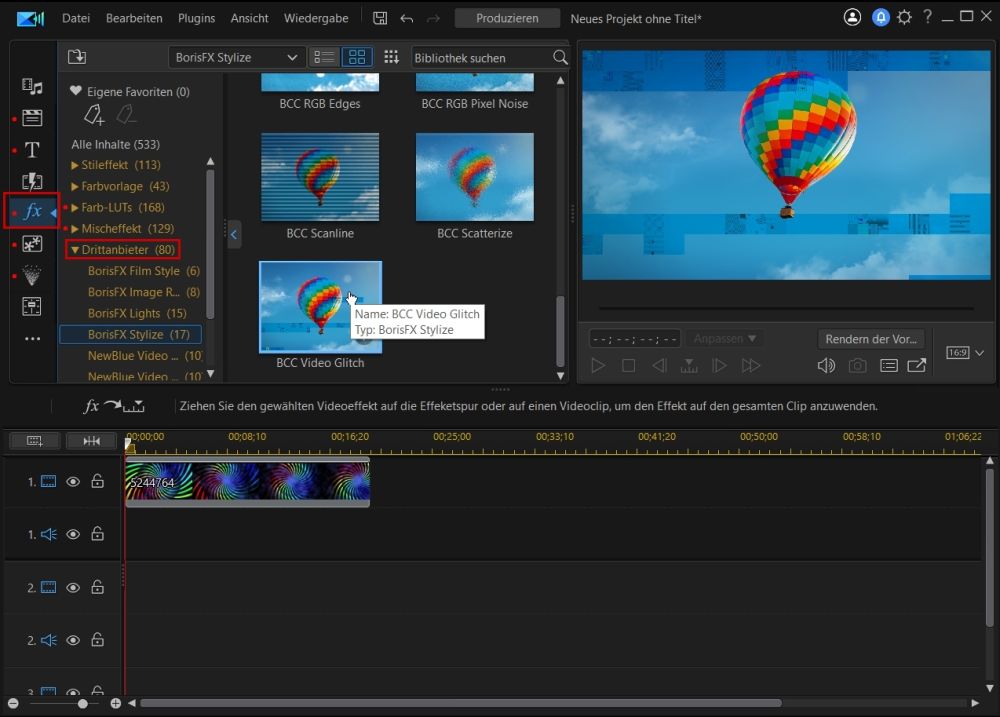This screenshot has height=717, width=1000.
Task: Select the BCC Scatterize effect thumbnail
Action: point(474,177)
